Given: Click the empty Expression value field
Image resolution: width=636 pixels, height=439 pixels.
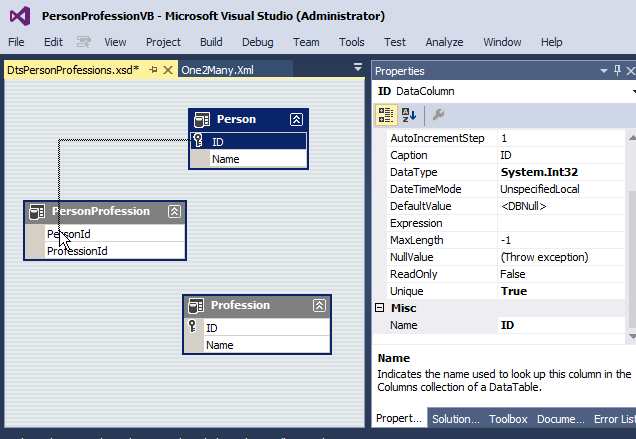Looking at the screenshot, I should point(561,223).
